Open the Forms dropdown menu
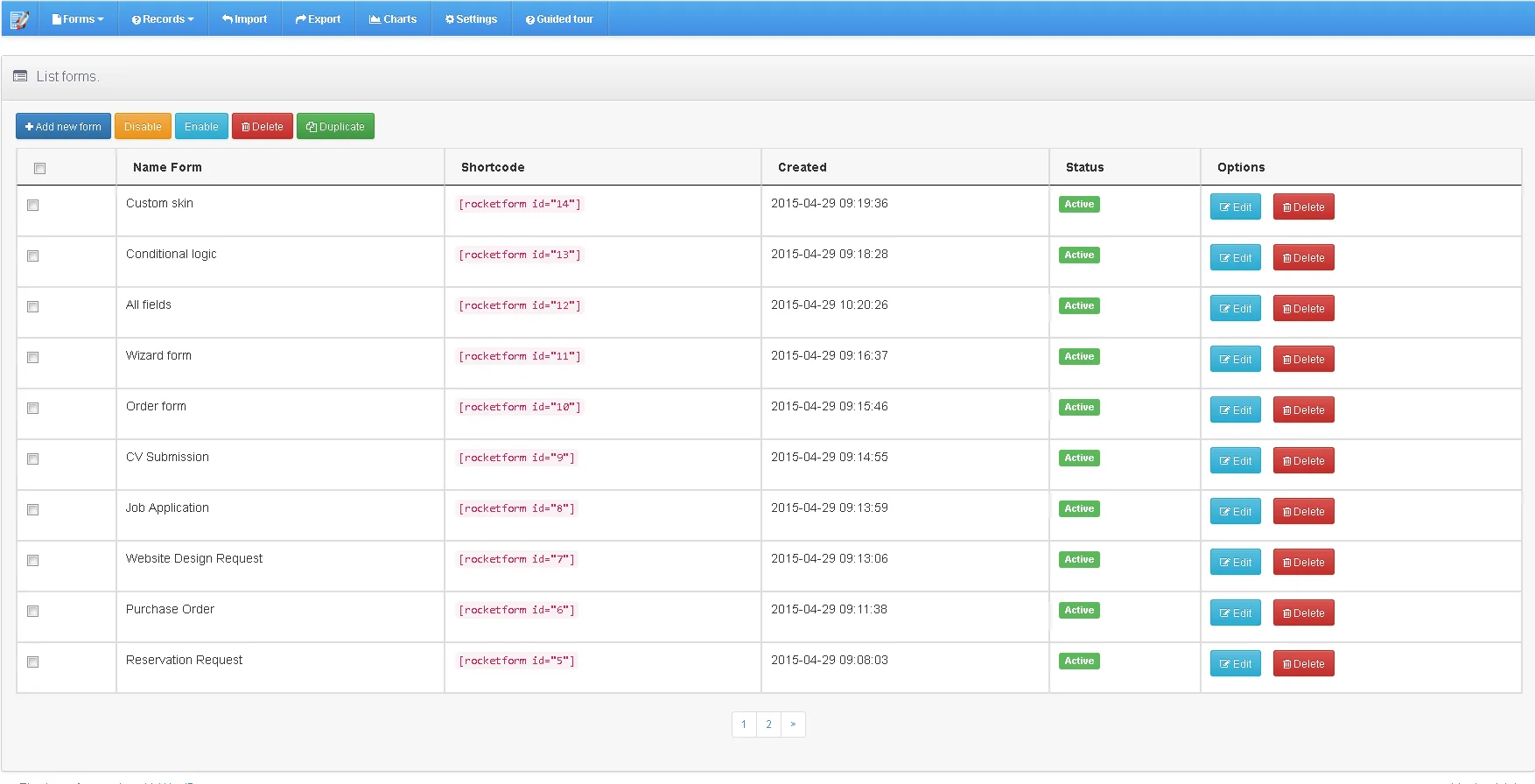Viewport: 1535px width, 784px height. click(x=78, y=18)
